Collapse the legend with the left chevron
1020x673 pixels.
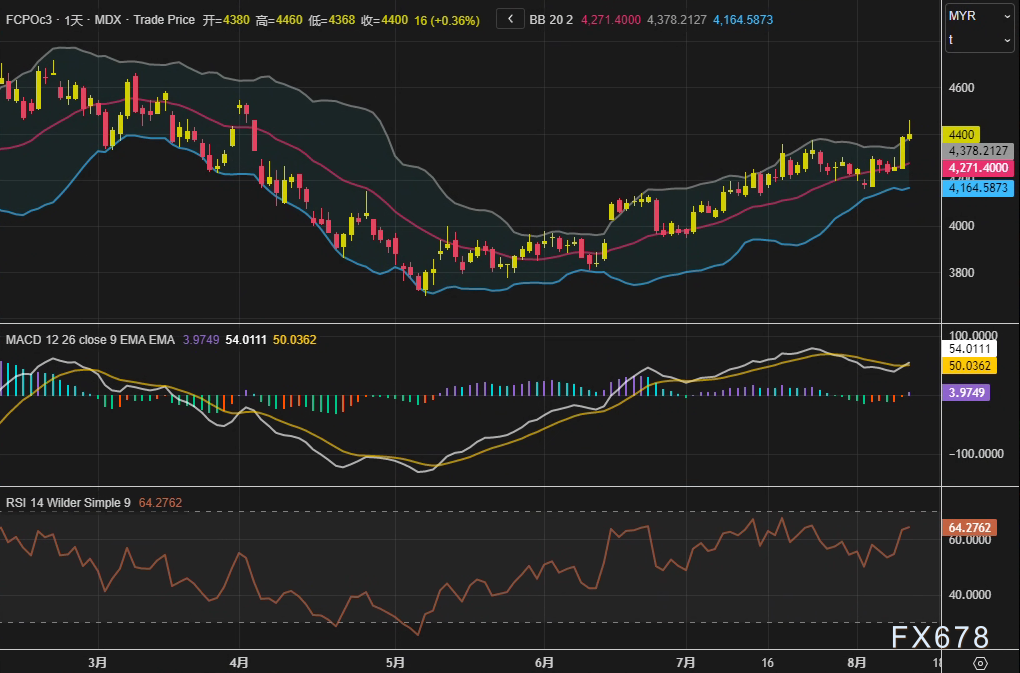click(x=510, y=19)
